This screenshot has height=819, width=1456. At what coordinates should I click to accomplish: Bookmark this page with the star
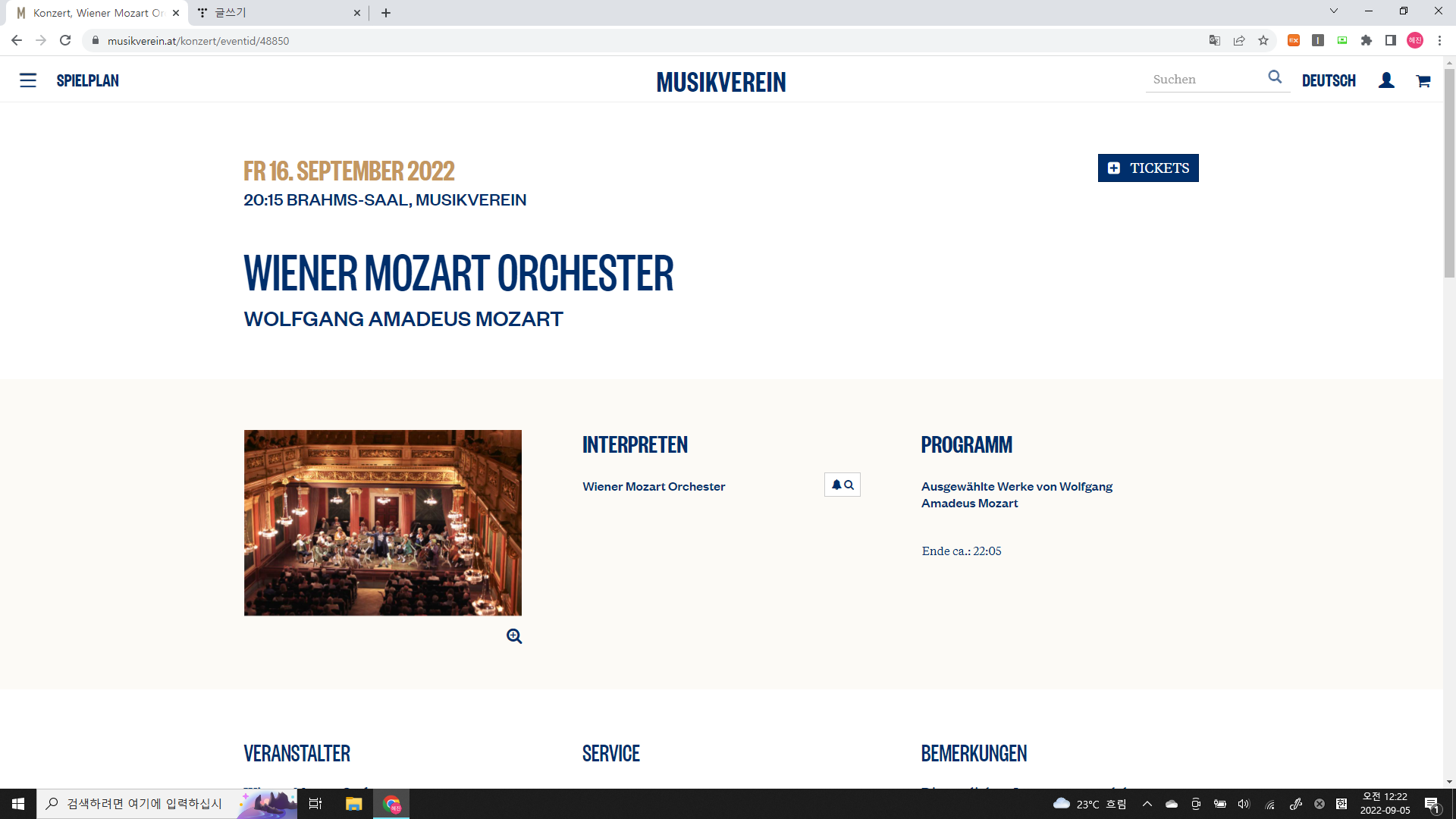(1263, 41)
